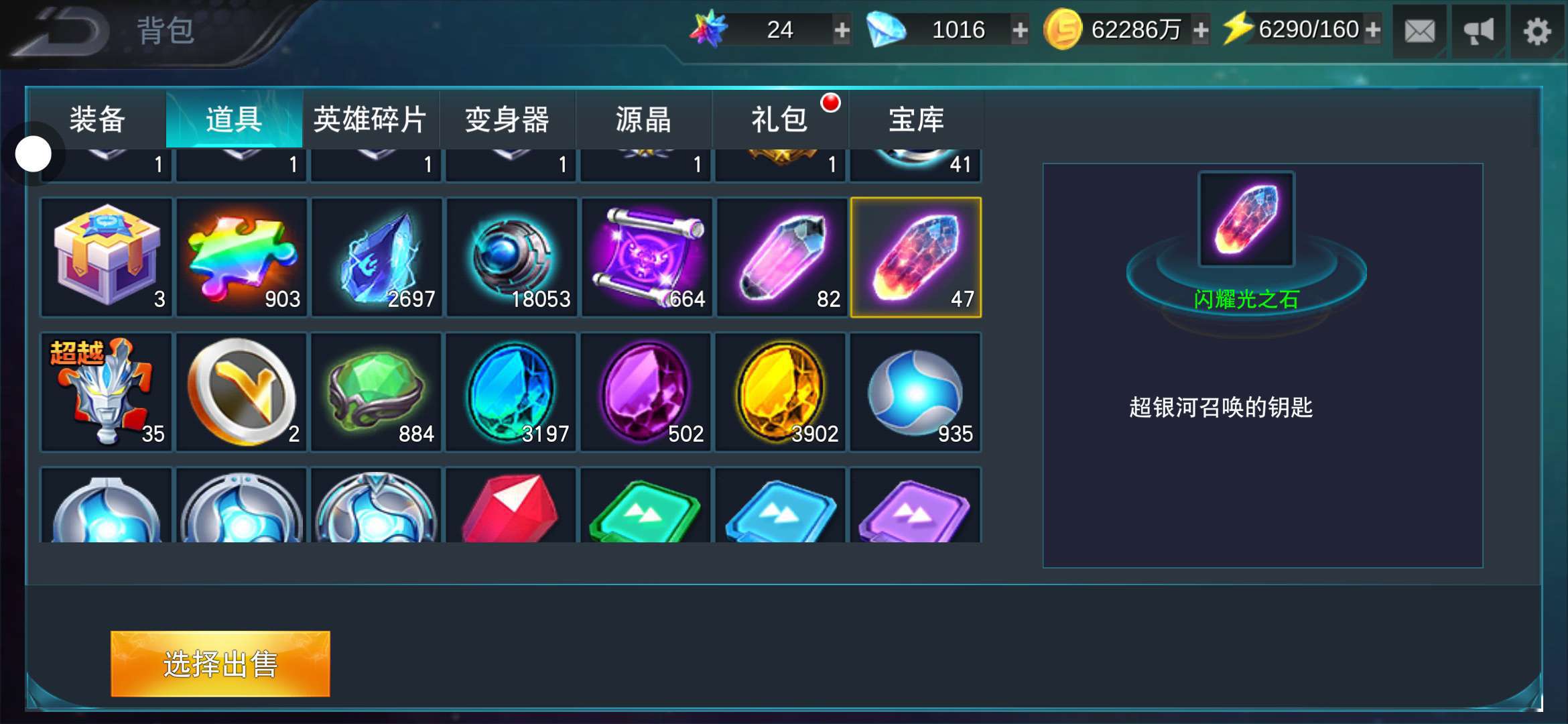Select the green gem item (884)

pos(376,391)
